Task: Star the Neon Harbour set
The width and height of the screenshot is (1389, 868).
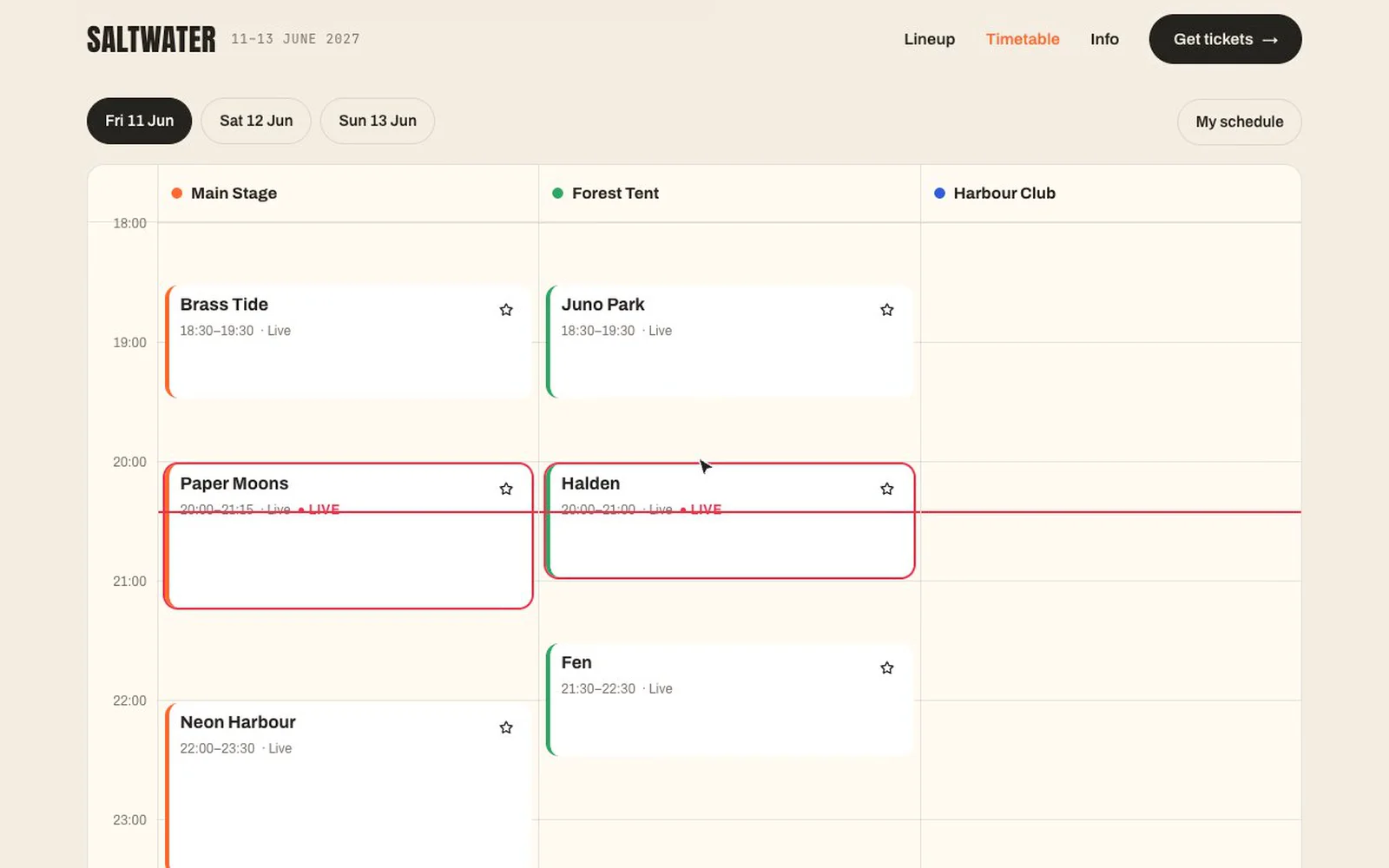Action: (x=506, y=727)
